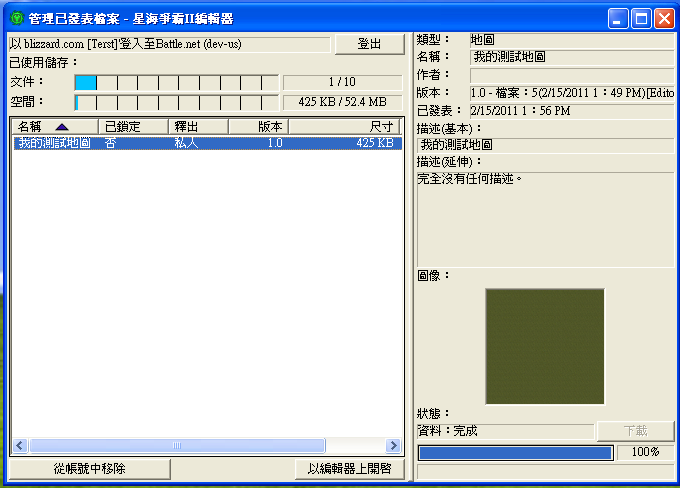The height and width of the screenshot is (489, 681).
Task: Click the 類型 type field showing 地圖
Action: [572, 40]
